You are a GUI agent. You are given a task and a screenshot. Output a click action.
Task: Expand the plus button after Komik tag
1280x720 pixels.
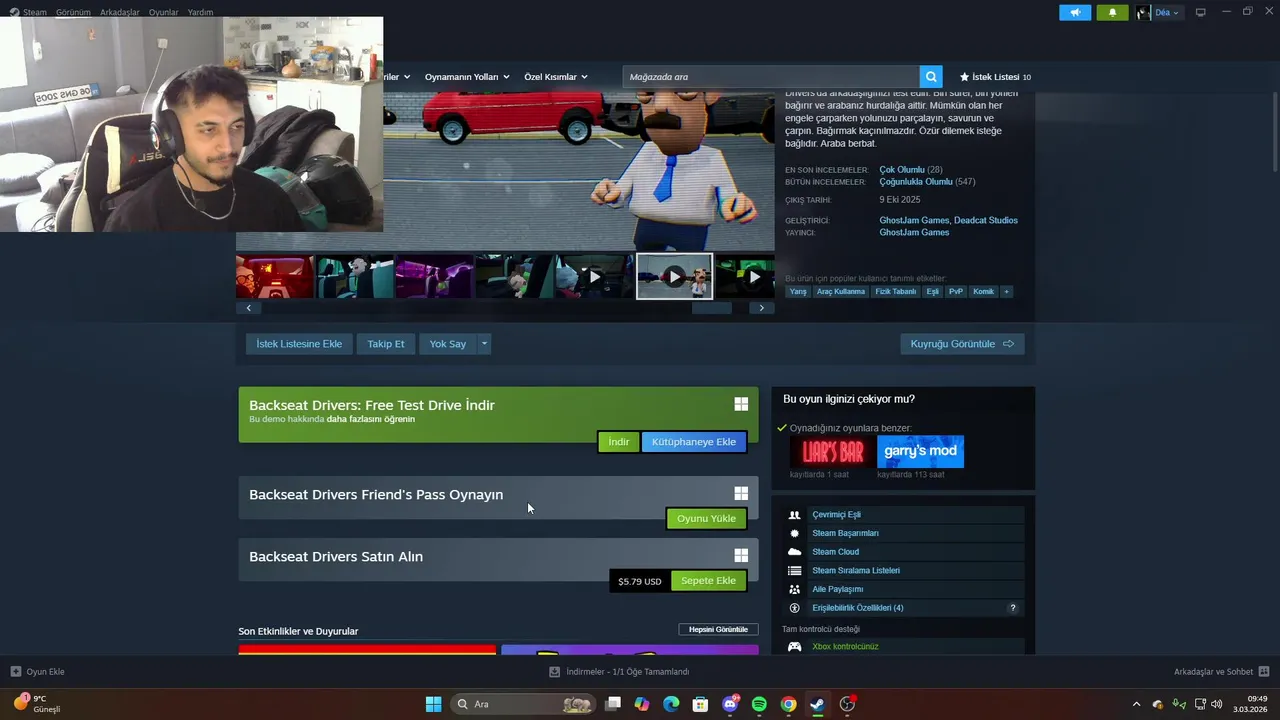(1006, 292)
